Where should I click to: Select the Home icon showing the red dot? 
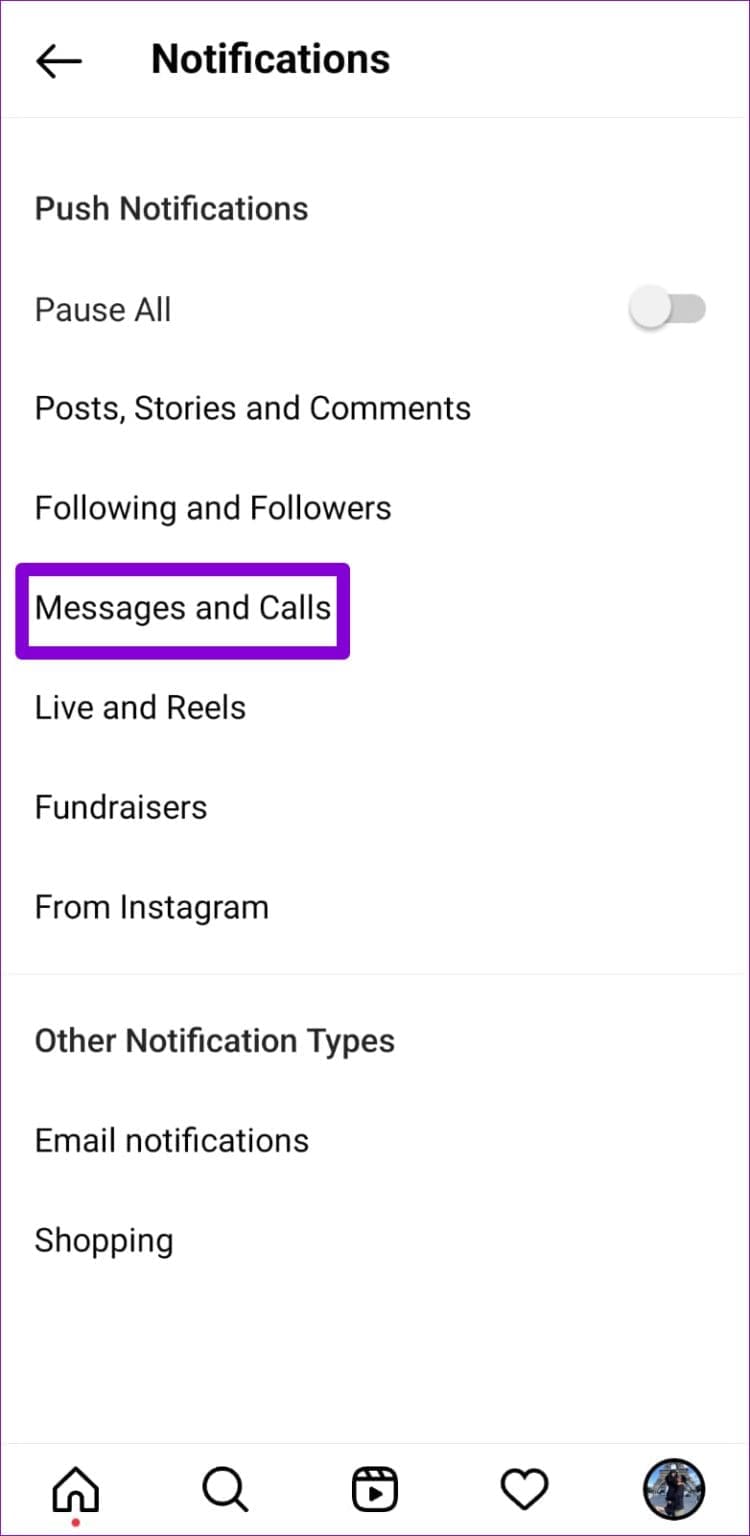(75, 1488)
